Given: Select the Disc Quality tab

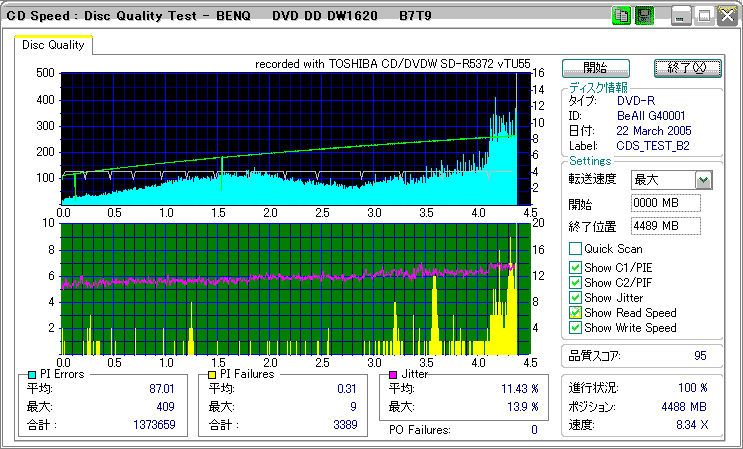Looking at the screenshot, I should [53, 45].
